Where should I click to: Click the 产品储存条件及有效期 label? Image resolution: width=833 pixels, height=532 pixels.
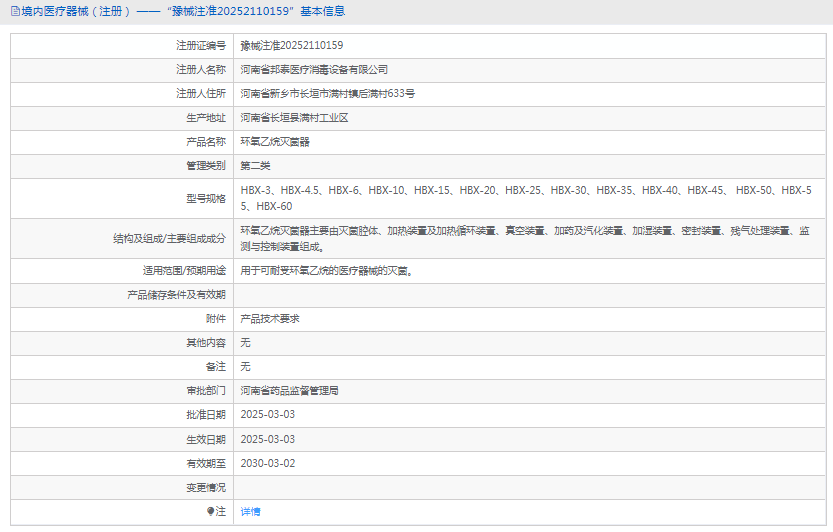pyautogui.click(x=176, y=295)
